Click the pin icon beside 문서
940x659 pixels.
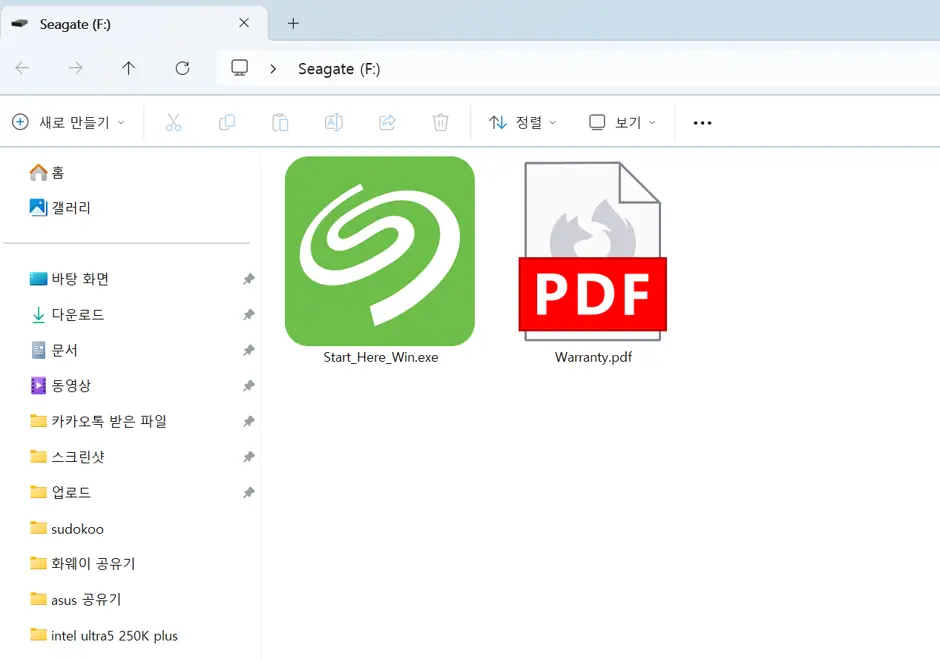tap(249, 350)
